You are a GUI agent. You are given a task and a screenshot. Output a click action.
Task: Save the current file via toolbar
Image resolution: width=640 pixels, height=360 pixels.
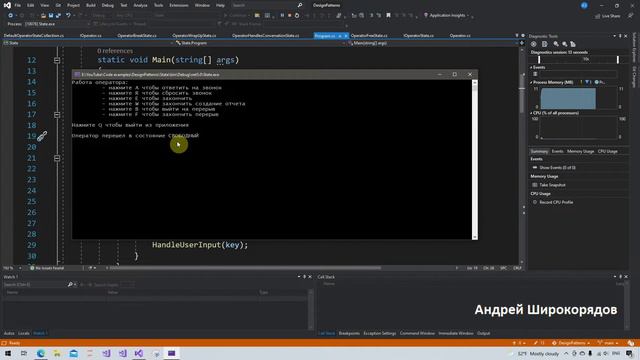click(51, 16)
